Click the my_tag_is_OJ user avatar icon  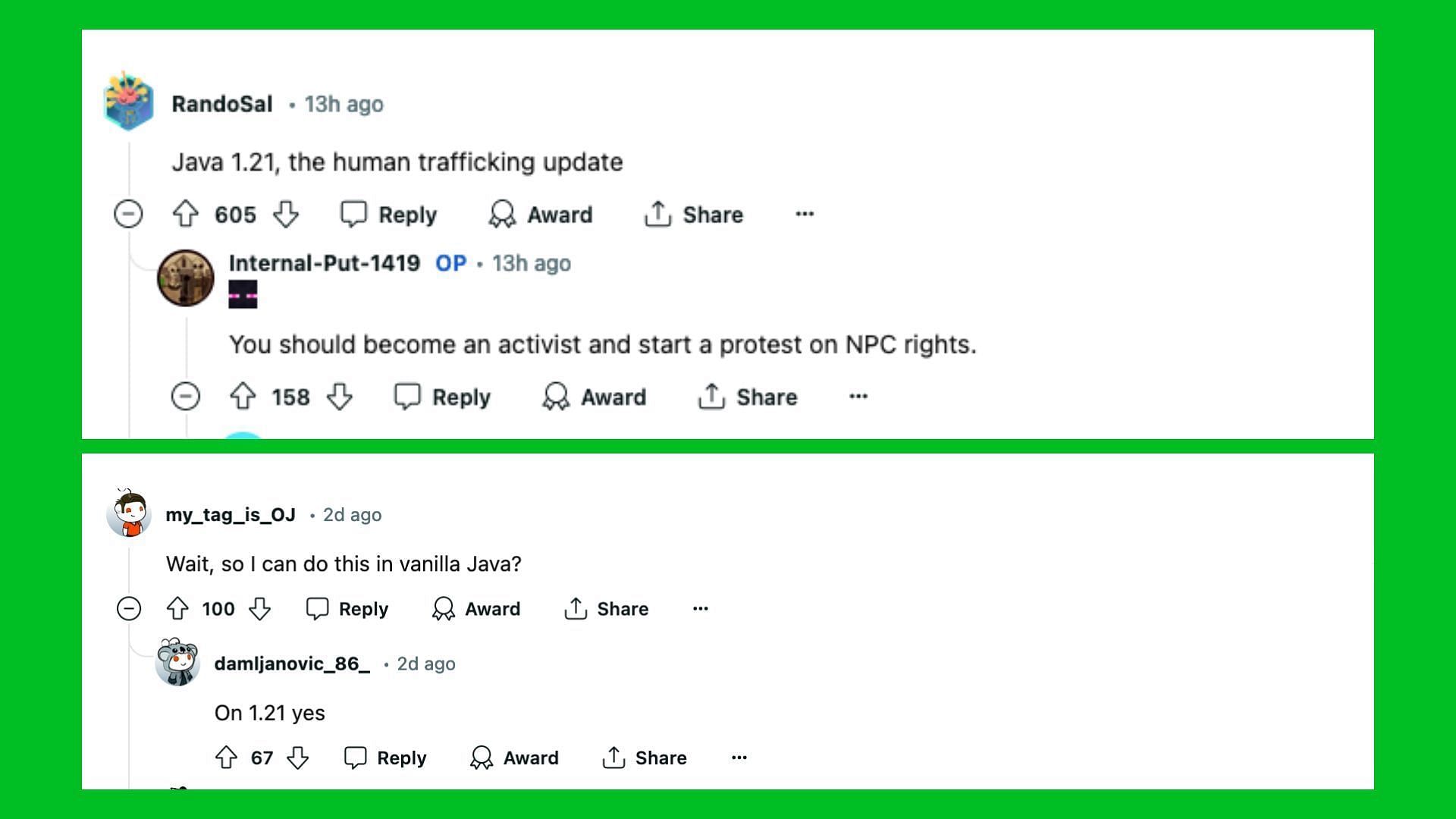[128, 514]
